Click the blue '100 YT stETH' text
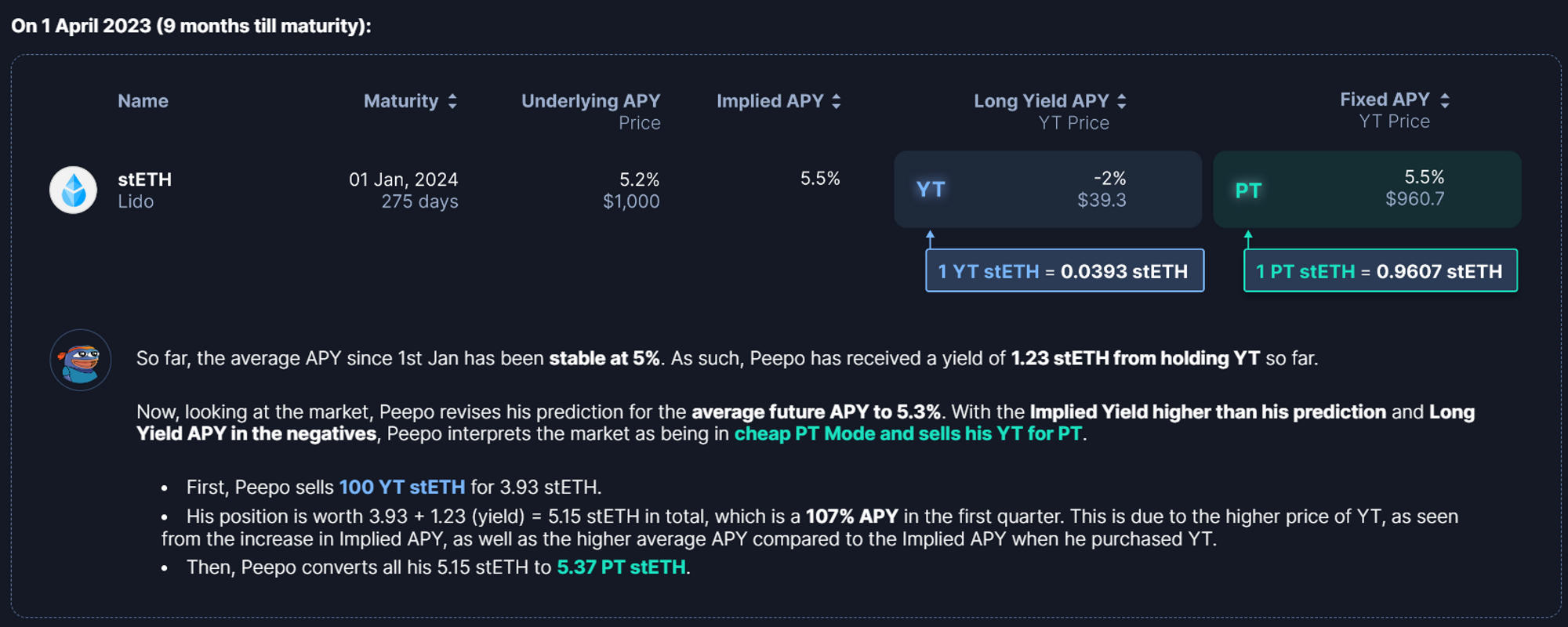 pyautogui.click(x=401, y=487)
